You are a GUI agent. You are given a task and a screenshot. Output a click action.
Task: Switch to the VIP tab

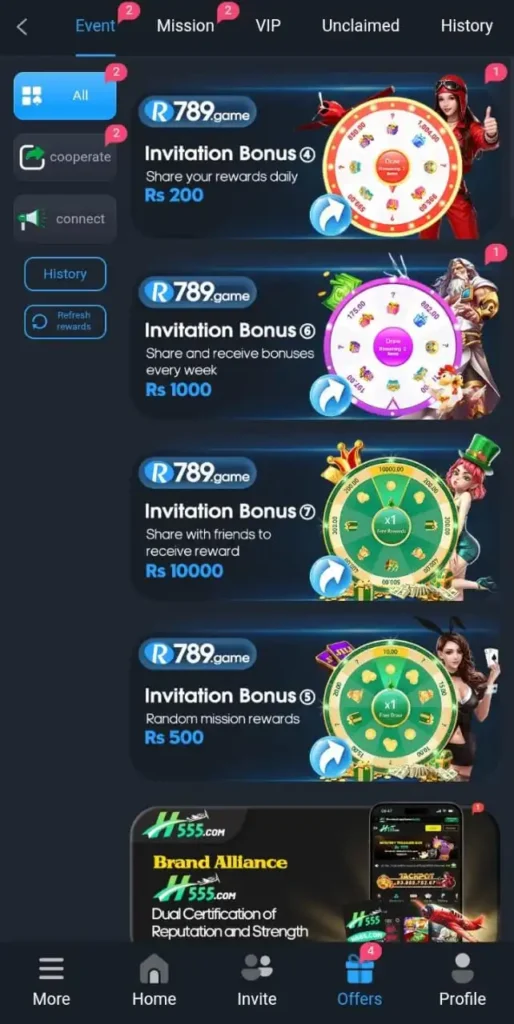tap(268, 26)
